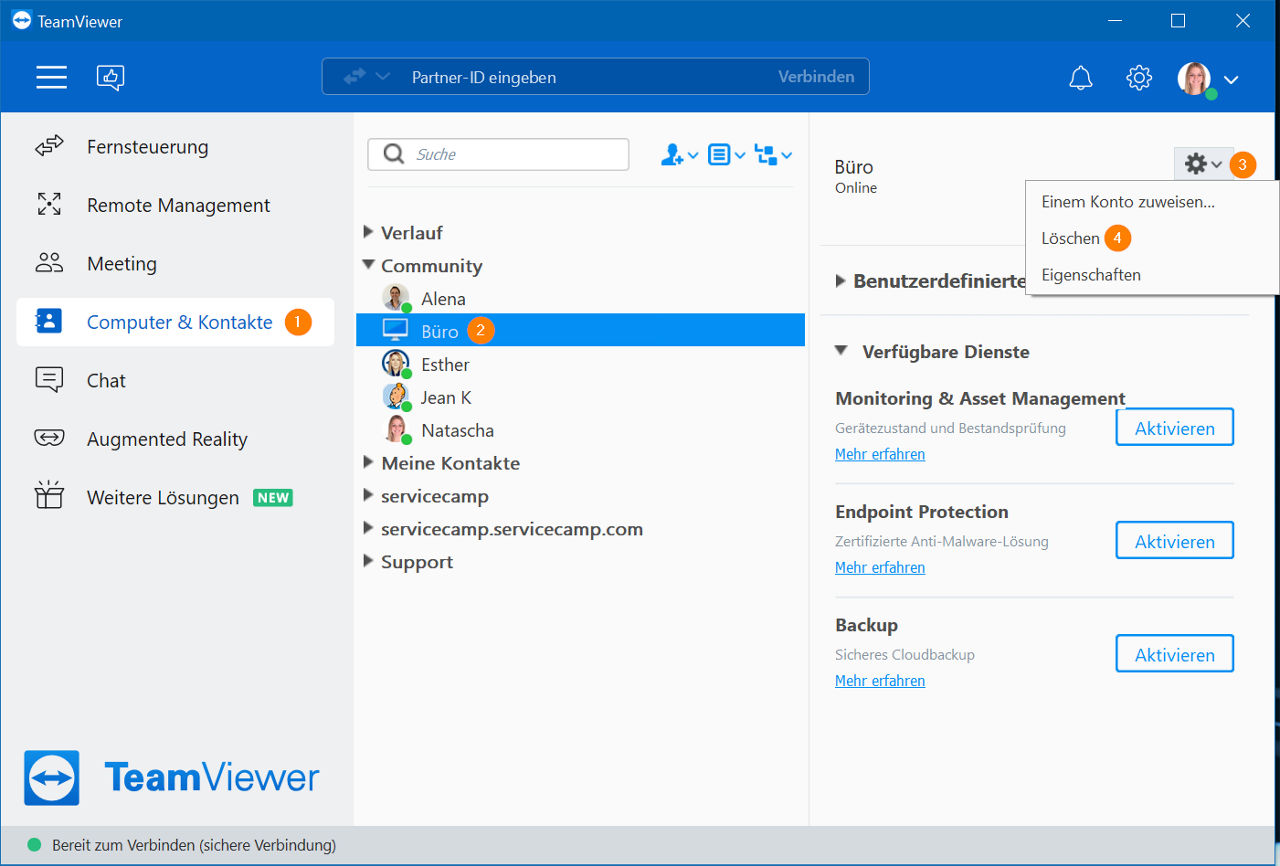This screenshot has height=866, width=1280.
Task: Open the Büro gear dropdown
Action: [x=1203, y=164]
